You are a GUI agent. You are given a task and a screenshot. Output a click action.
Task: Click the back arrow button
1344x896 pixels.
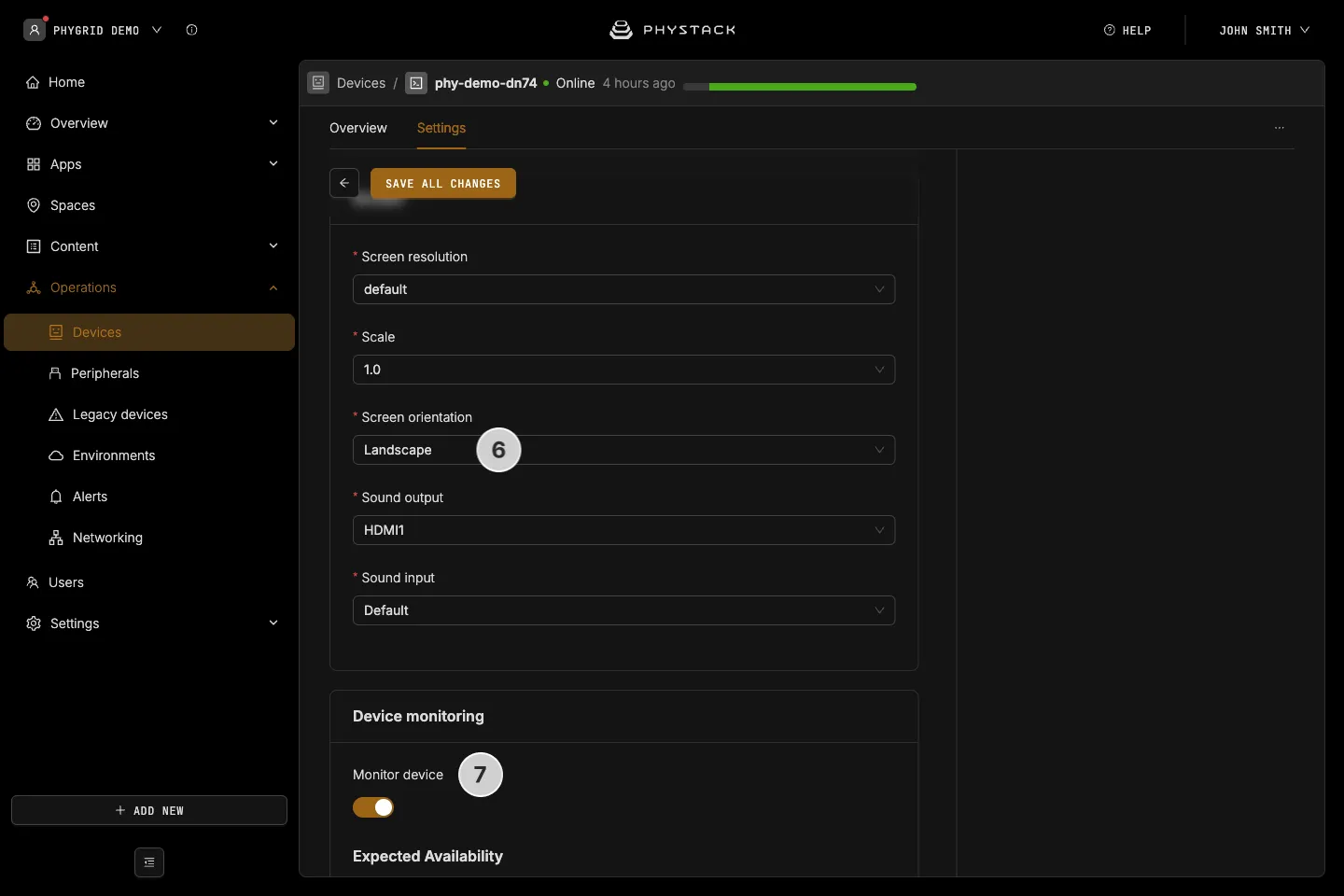[344, 183]
